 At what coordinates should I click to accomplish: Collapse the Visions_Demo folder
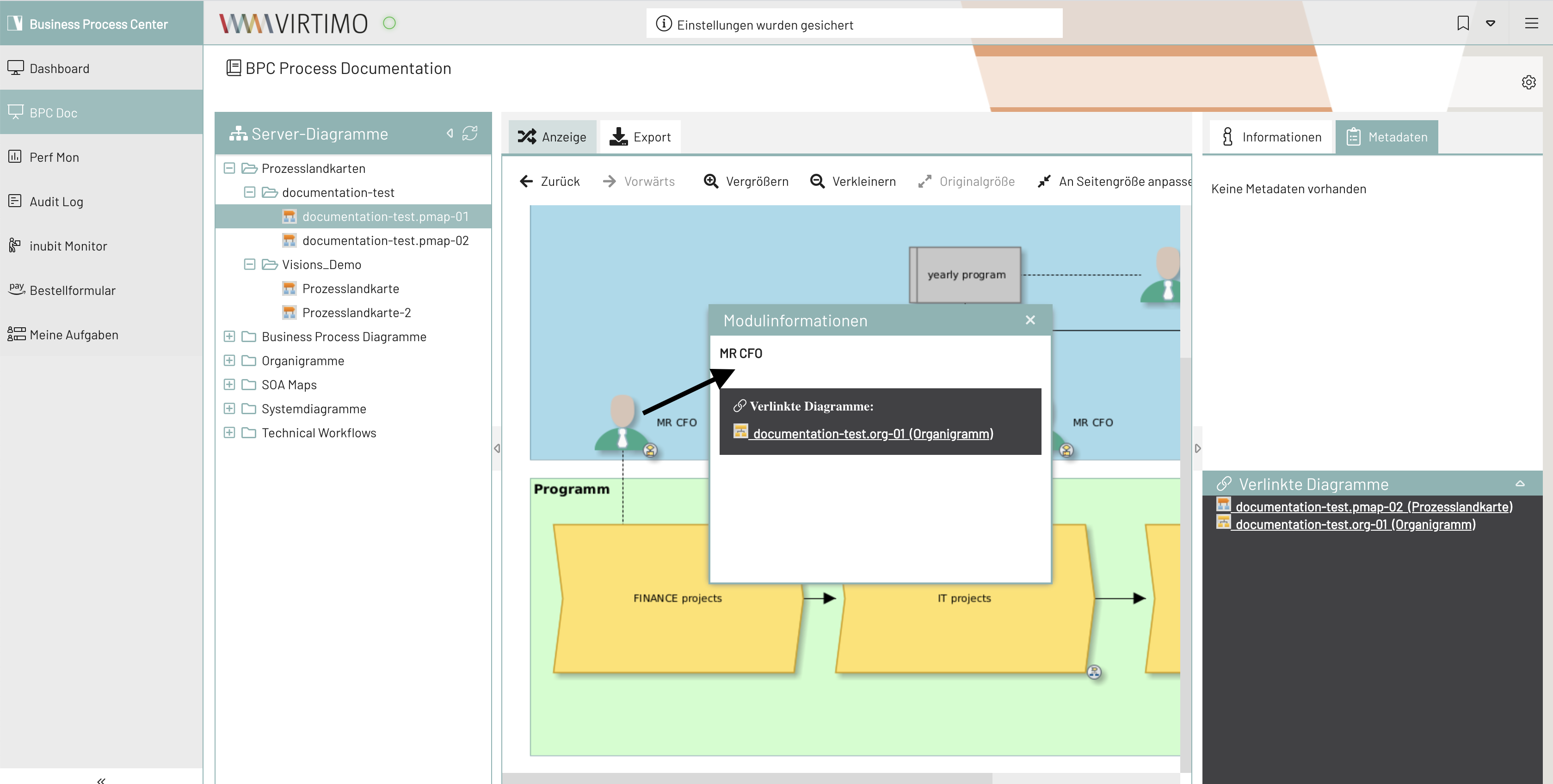point(250,264)
